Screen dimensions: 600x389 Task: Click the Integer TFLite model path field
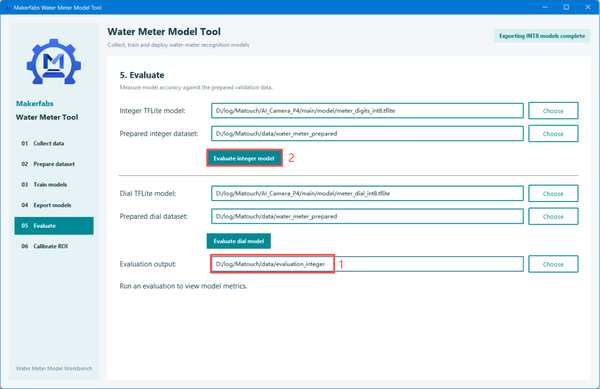pos(367,111)
